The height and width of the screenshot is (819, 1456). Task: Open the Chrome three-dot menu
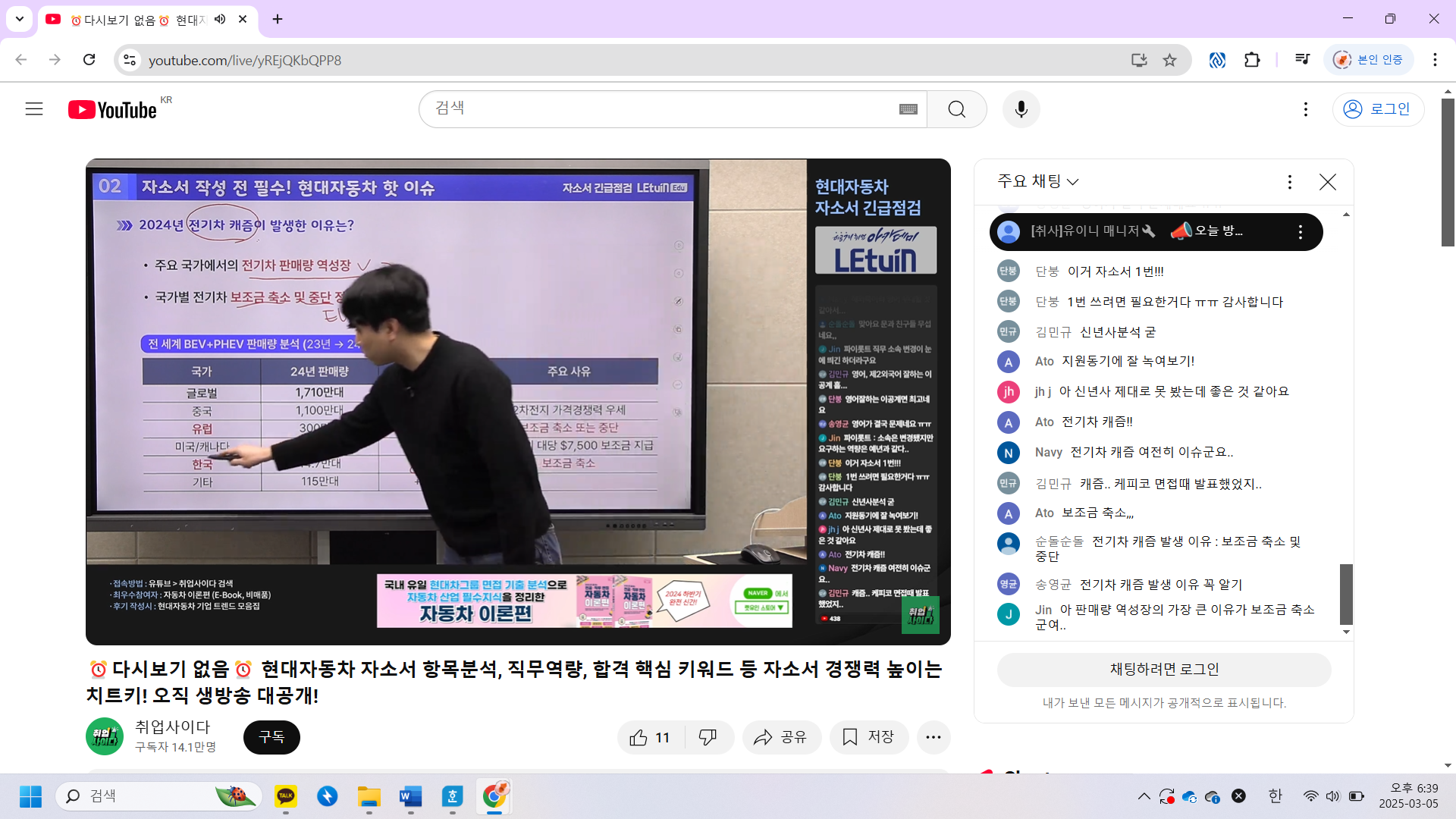pyautogui.click(x=1435, y=60)
